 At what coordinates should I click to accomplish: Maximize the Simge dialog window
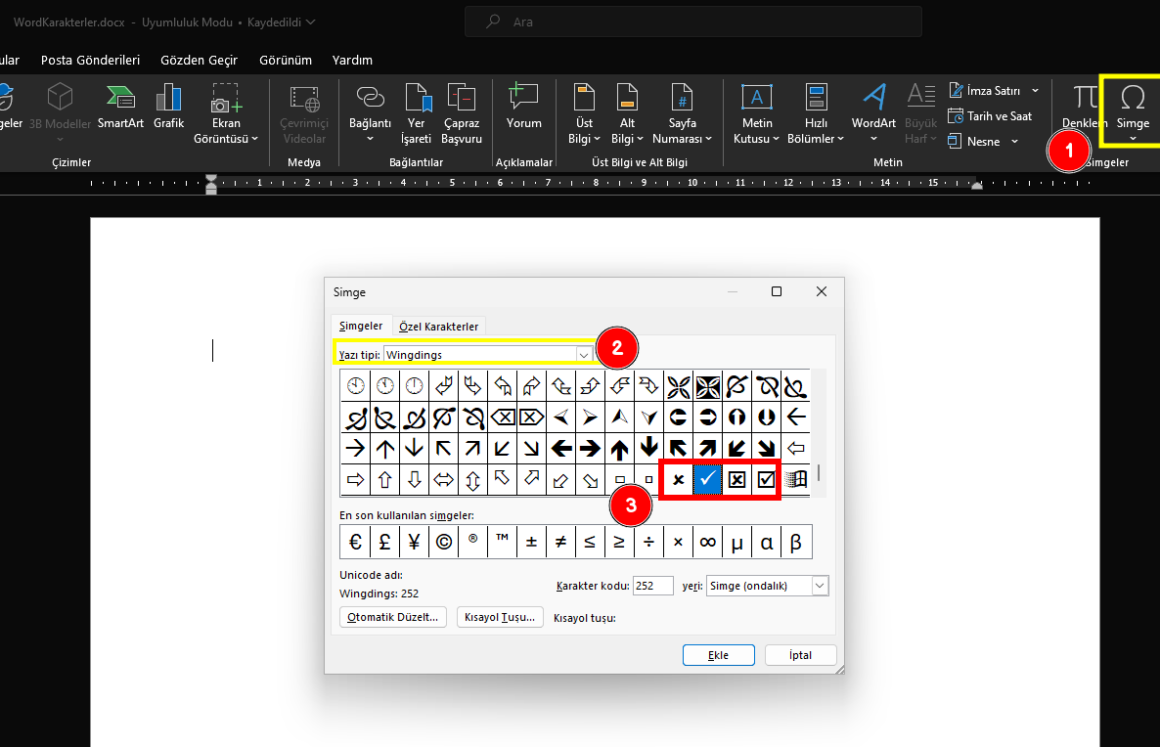click(x=776, y=291)
